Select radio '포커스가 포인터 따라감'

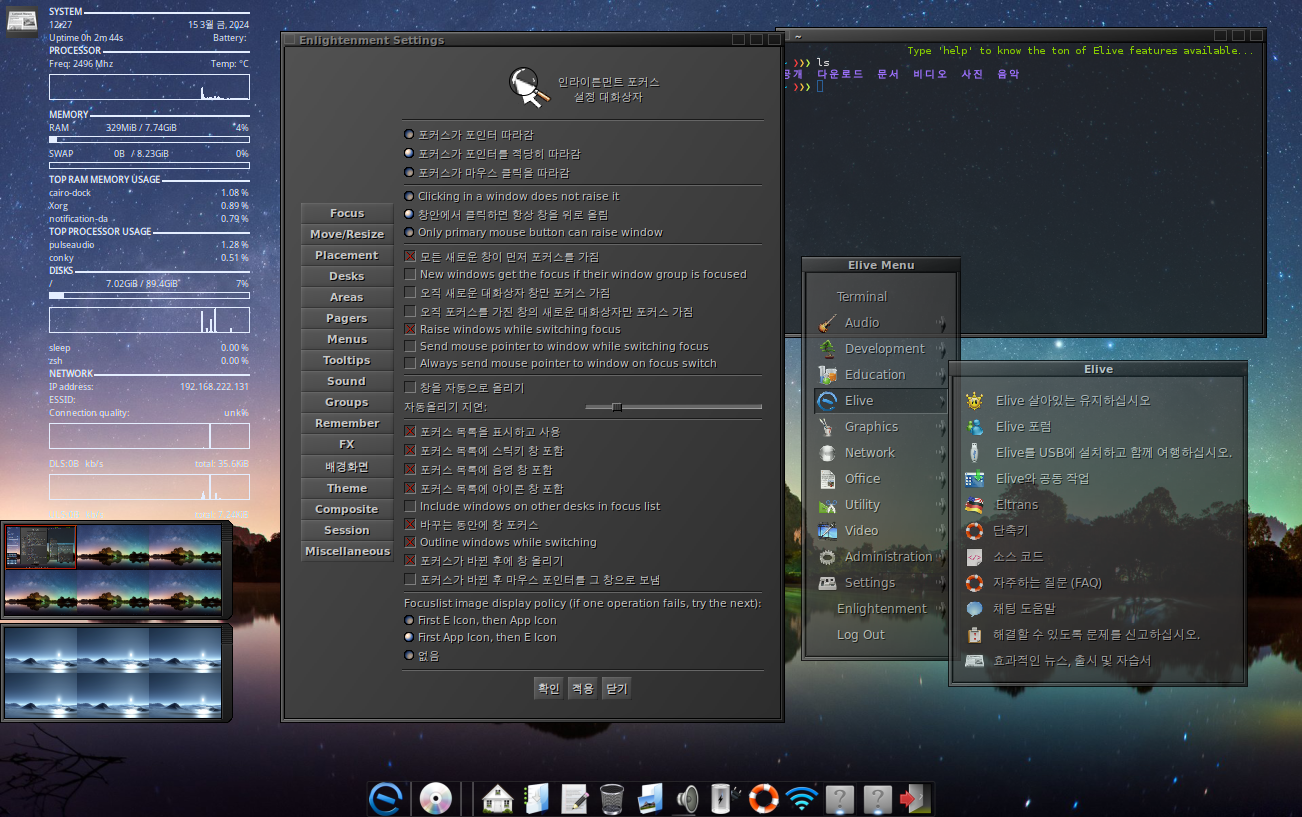pos(409,134)
